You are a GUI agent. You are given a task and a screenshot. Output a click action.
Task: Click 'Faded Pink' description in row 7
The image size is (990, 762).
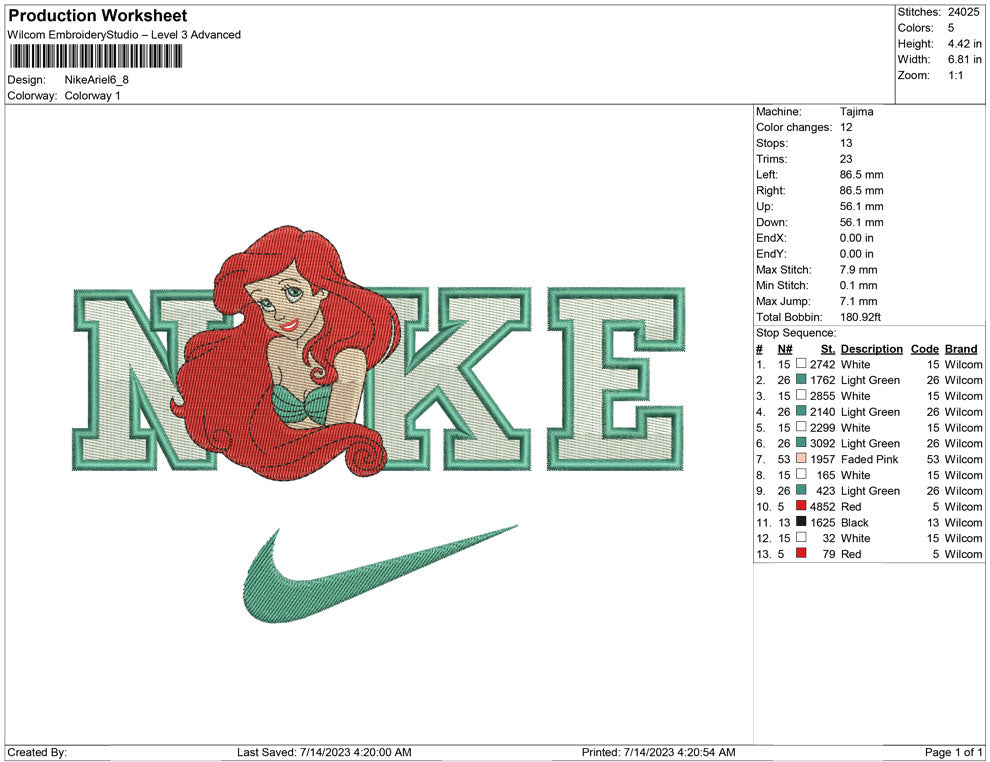point(869,459)
